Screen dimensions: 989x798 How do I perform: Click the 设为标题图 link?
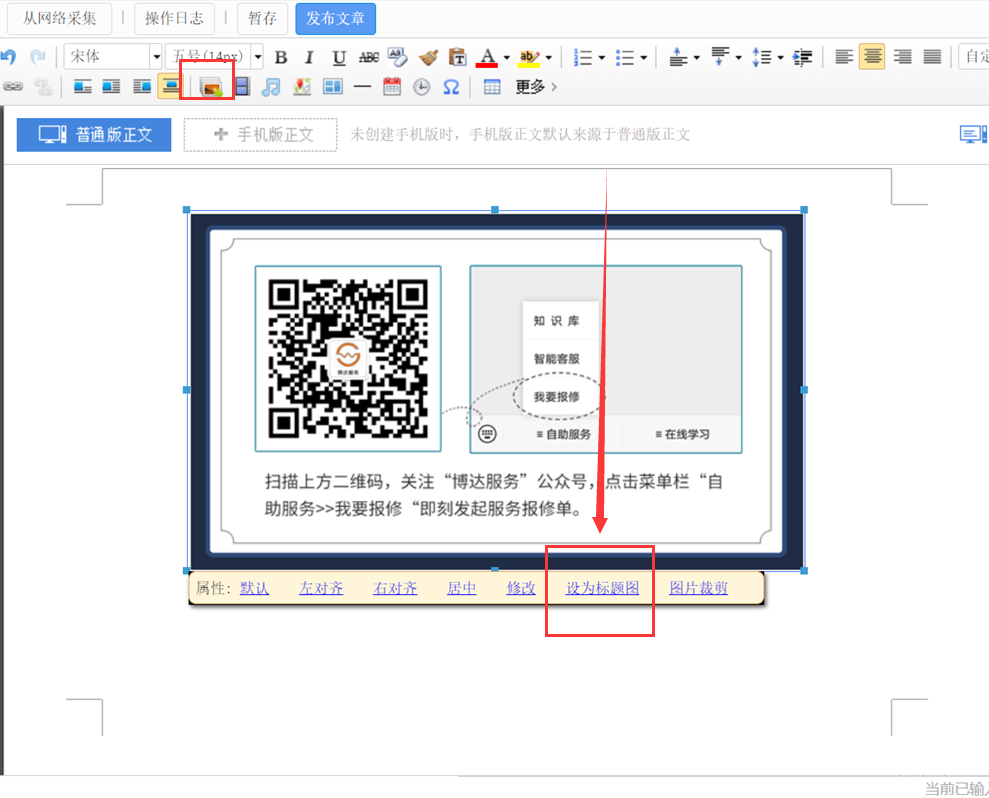(602, 588)
